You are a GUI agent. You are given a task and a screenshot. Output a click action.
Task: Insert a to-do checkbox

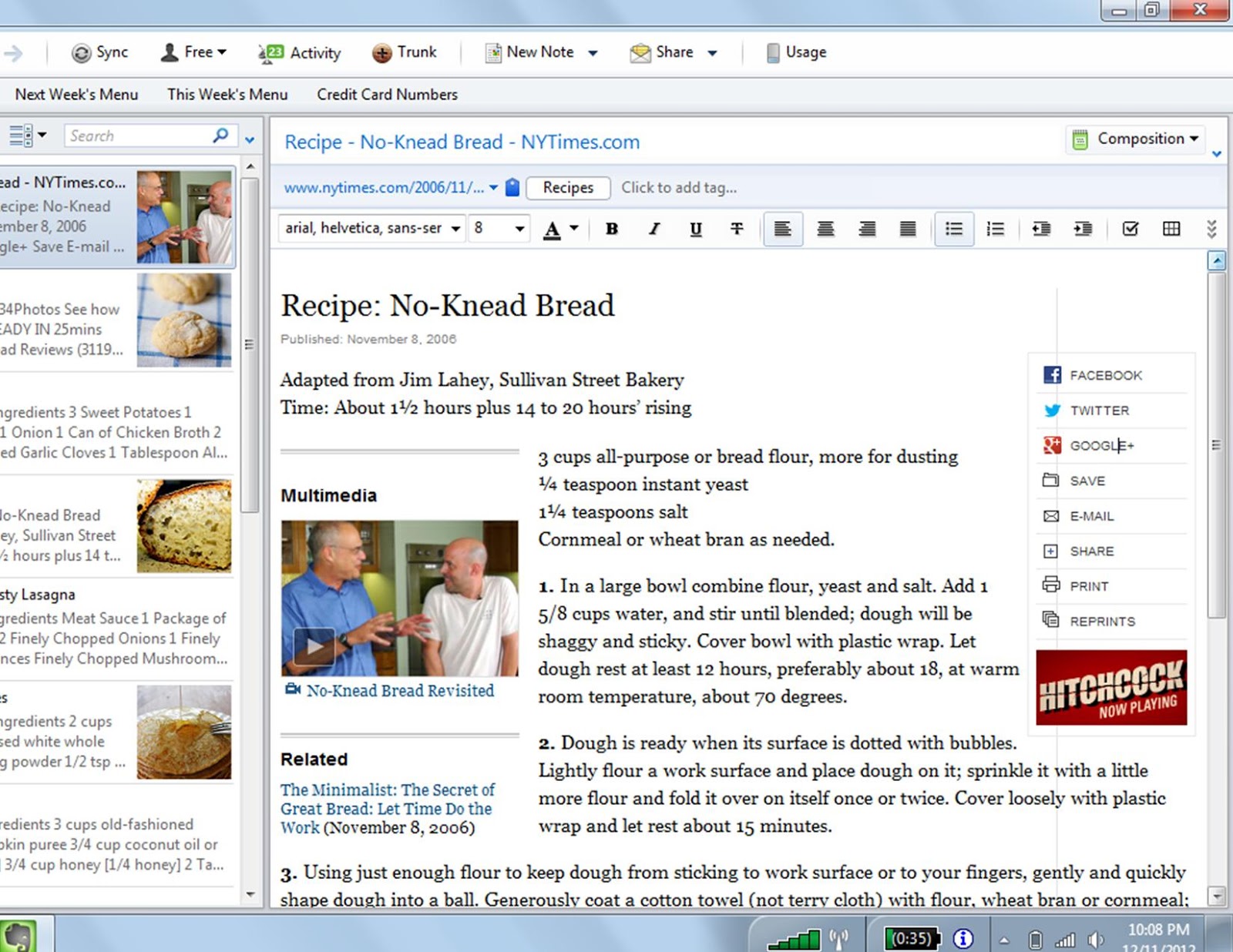pos(1131,229)
